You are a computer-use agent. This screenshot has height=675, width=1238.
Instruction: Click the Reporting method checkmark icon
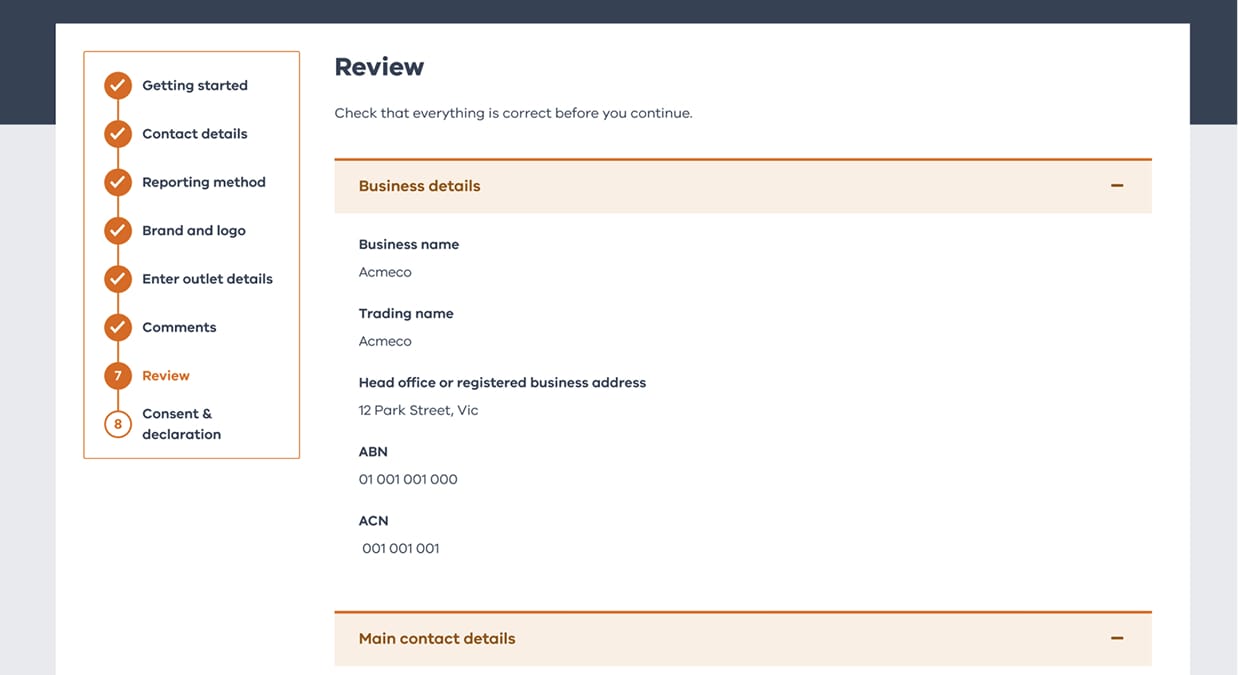click(x=118, y=182)
